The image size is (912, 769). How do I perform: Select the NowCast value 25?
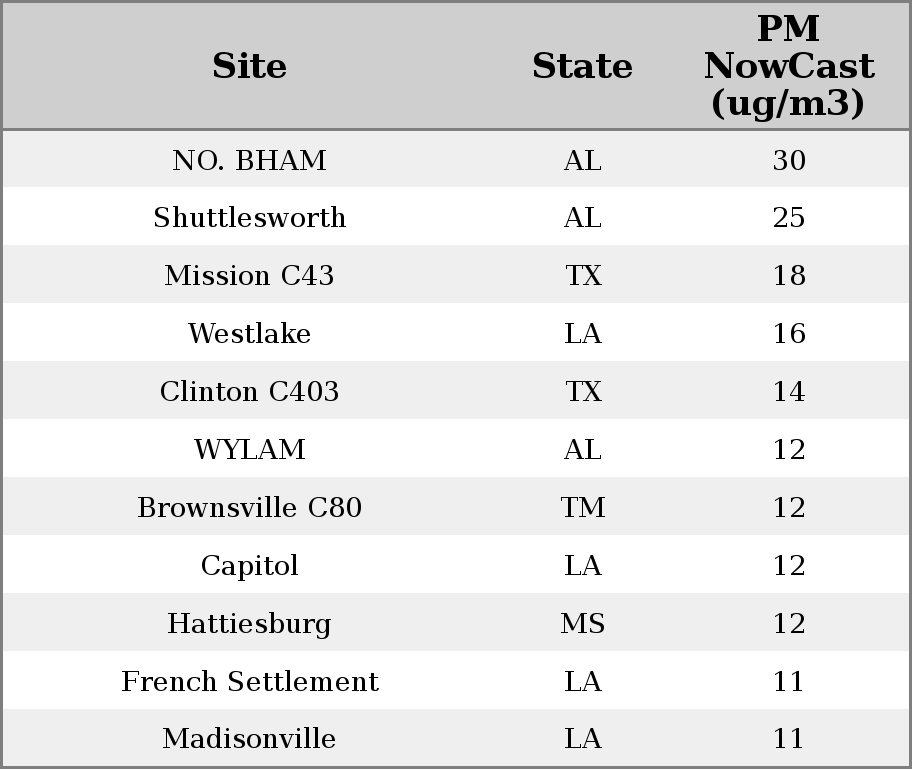click(x=788, y=218)
